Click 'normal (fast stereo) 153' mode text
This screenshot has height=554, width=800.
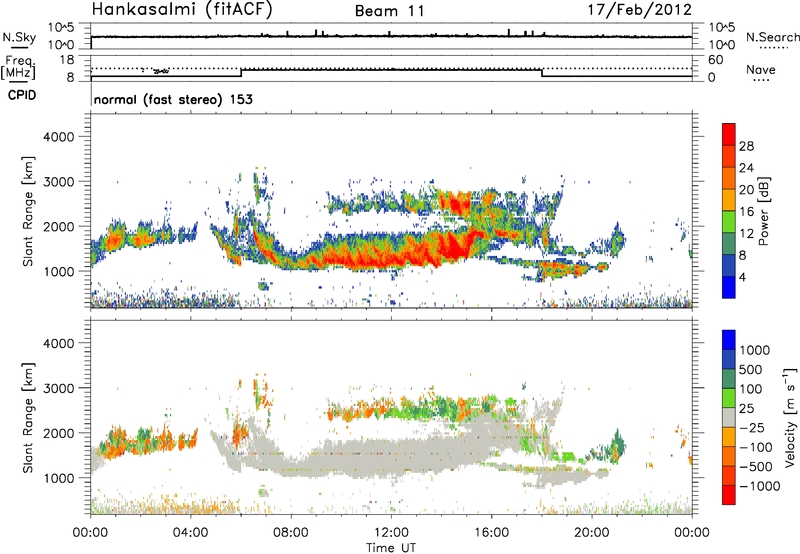(173, 99)
